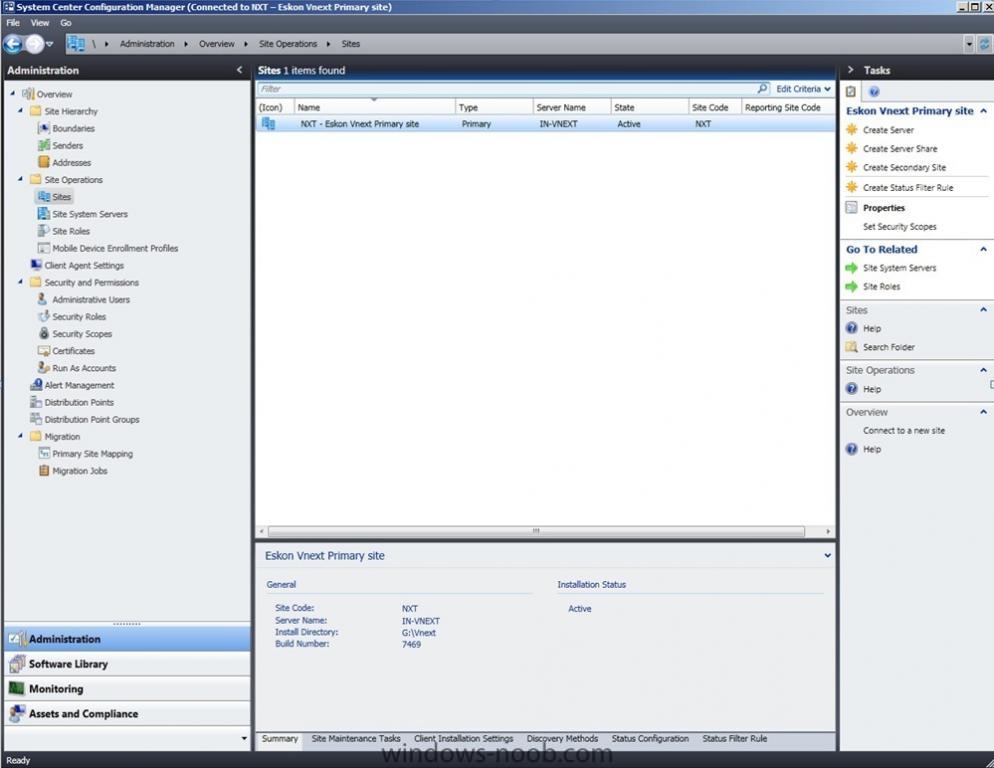Click Create Server in the Tasks pane
This screenshot has width=994, height=768.
tap(888, 130)
